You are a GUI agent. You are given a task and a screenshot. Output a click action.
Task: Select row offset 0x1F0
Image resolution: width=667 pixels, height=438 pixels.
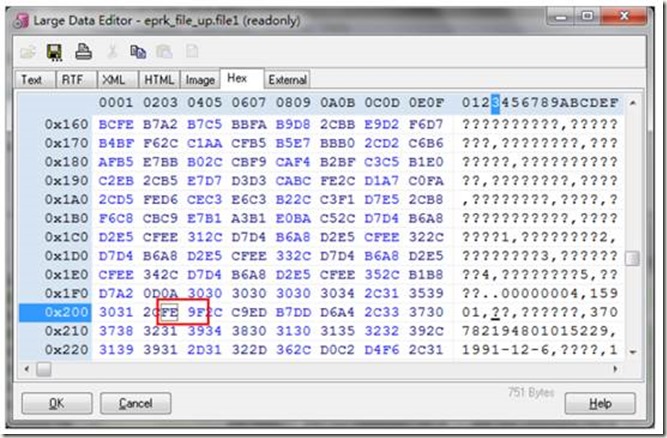(66, 293)
